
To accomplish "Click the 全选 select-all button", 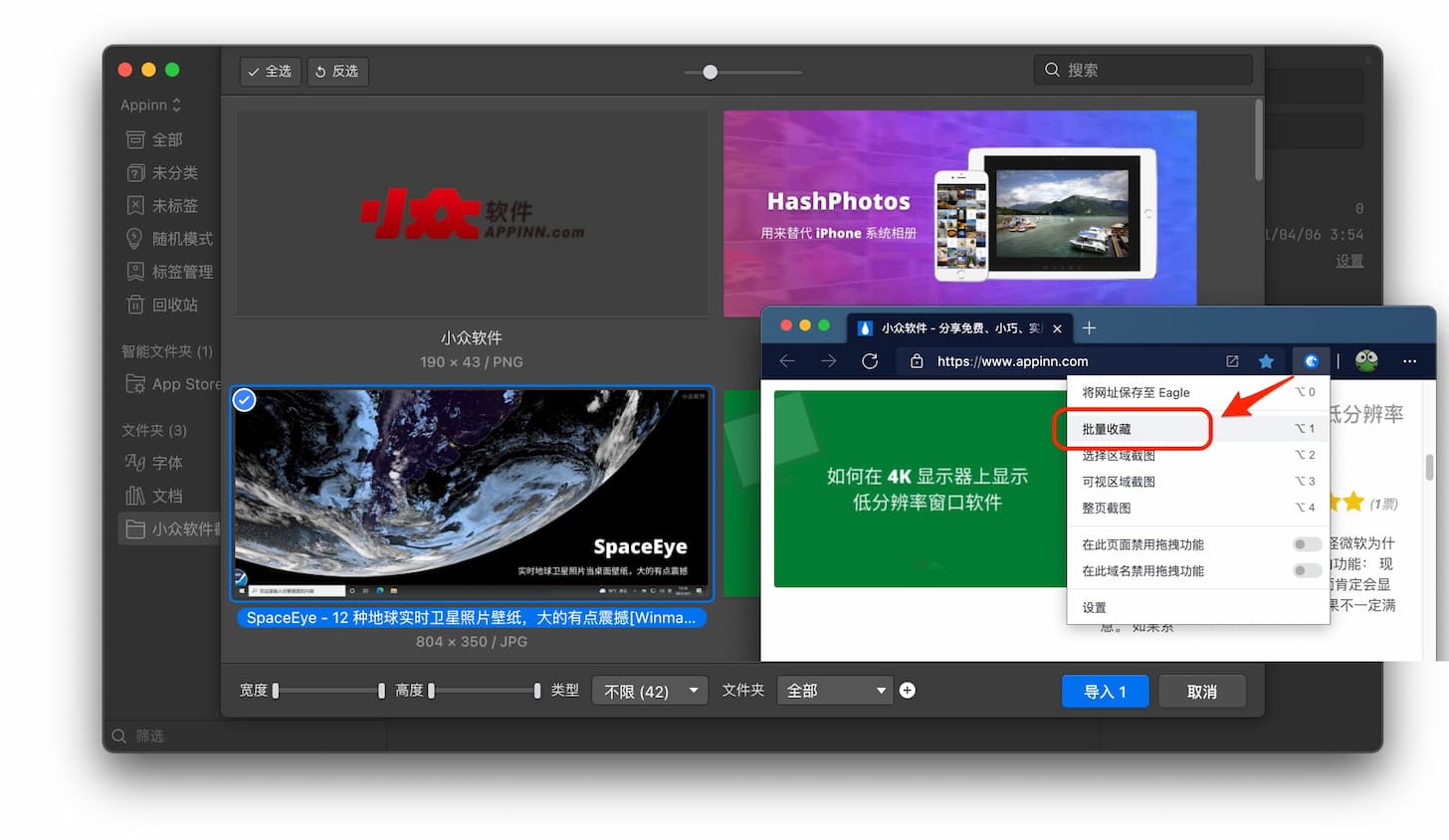I will pyautogui.click(x=269, y=71).
